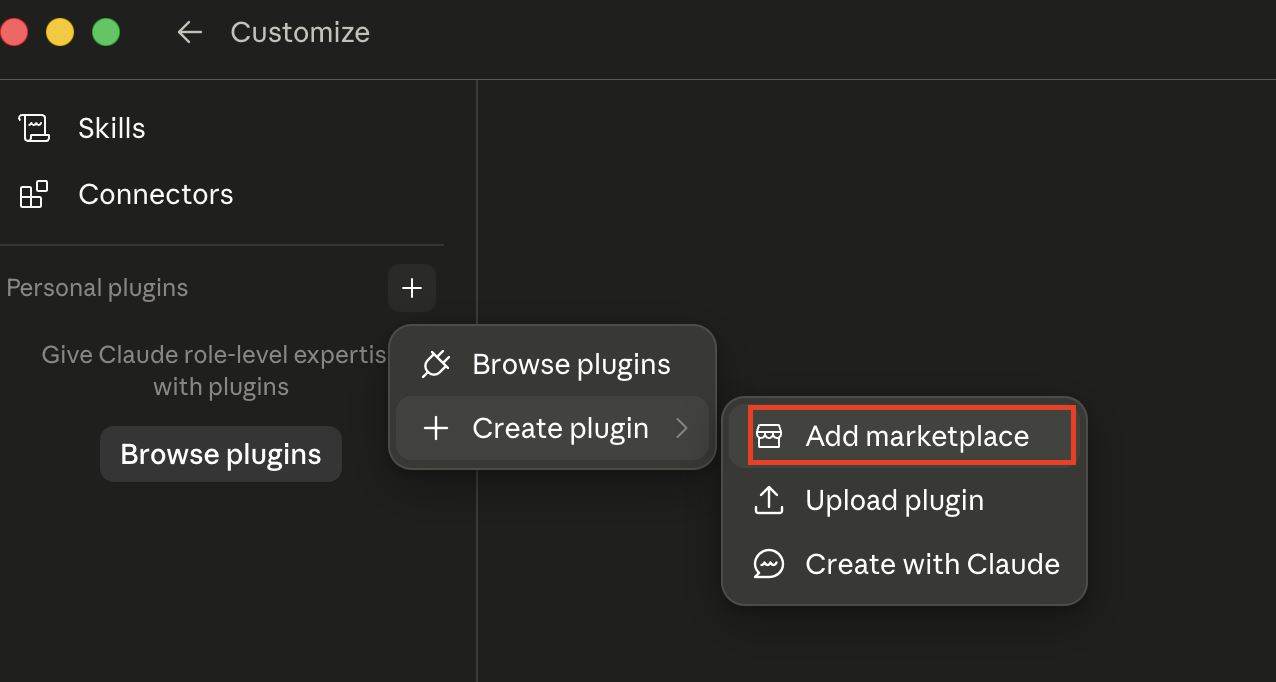Click the Skills scroll icon

coord(34,128)
